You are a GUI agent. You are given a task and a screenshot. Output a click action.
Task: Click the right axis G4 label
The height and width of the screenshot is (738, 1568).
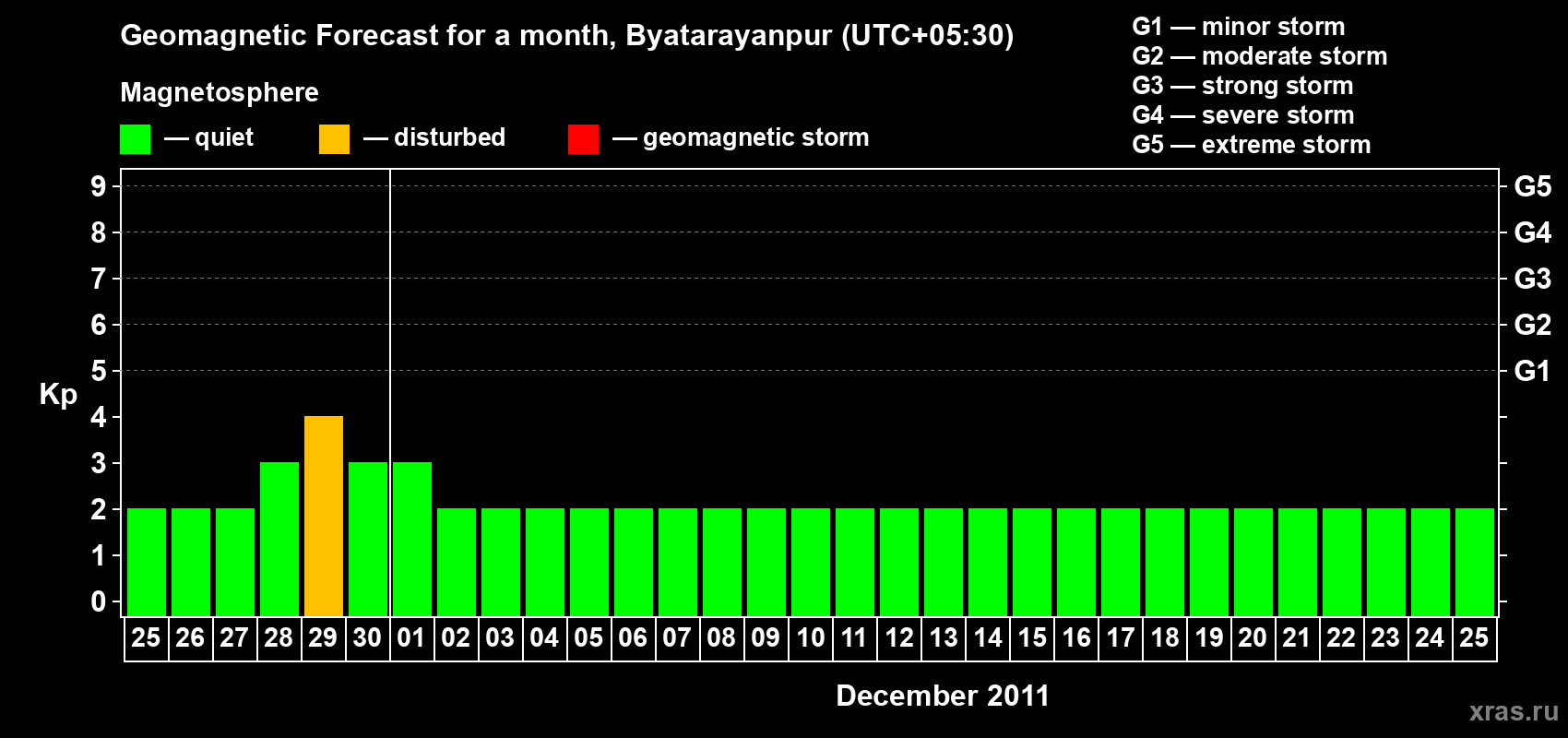1533,232
